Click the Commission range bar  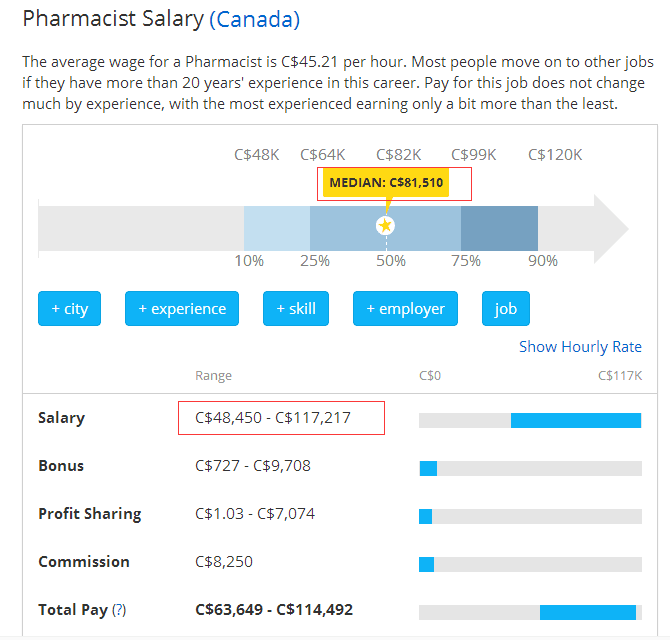(426, 564)
